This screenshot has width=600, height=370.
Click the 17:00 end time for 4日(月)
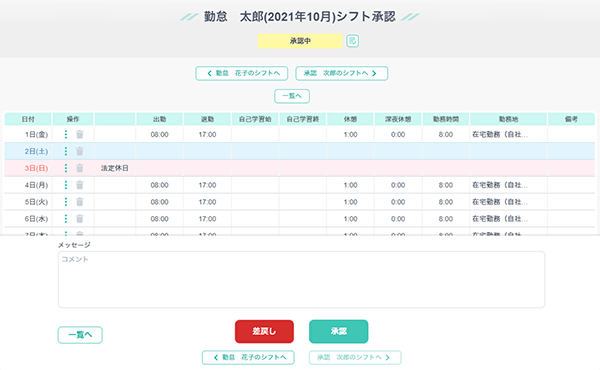[207, 185]
